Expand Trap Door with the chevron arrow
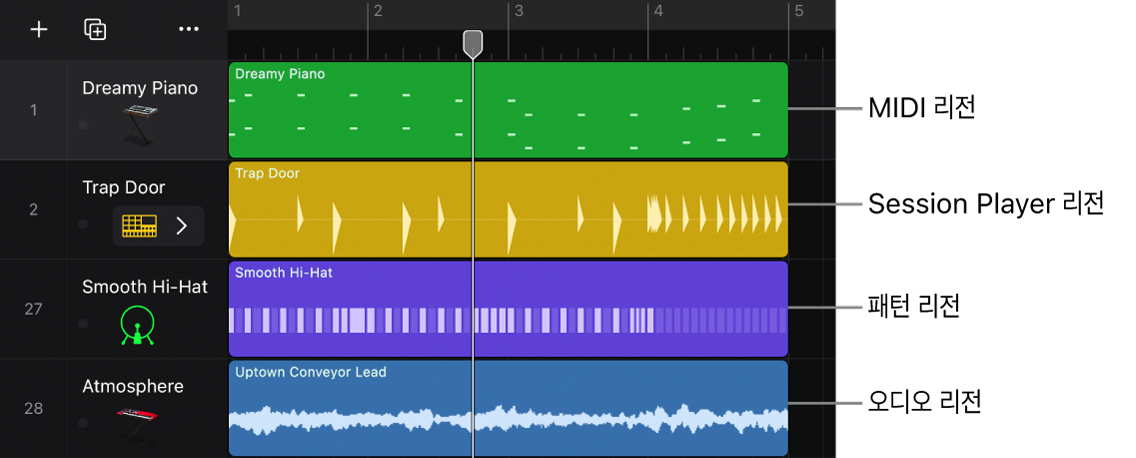This screenshot has height=458, width=1136. (183, 226)
